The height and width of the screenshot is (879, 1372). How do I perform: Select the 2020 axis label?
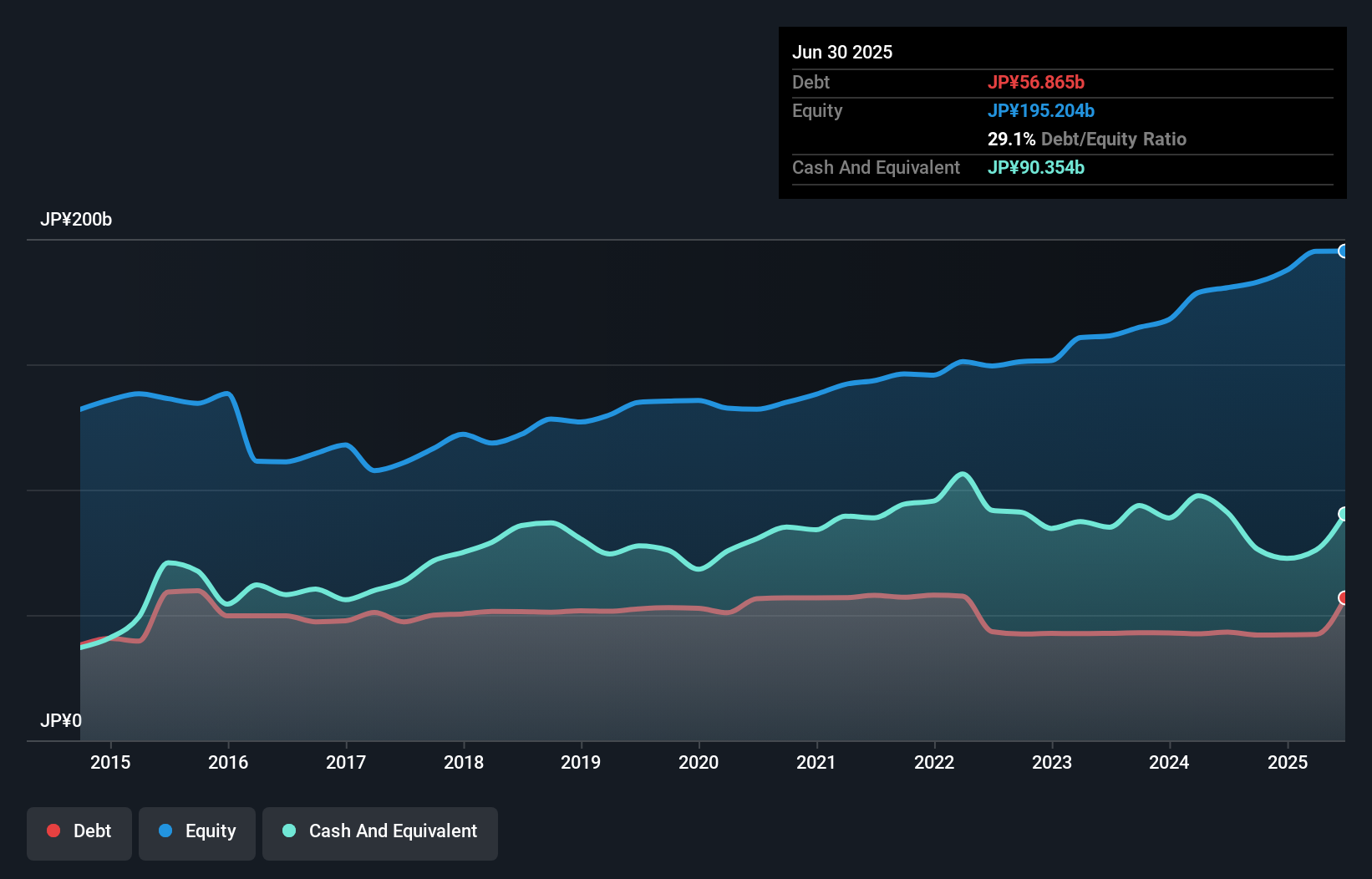point(699,763)
